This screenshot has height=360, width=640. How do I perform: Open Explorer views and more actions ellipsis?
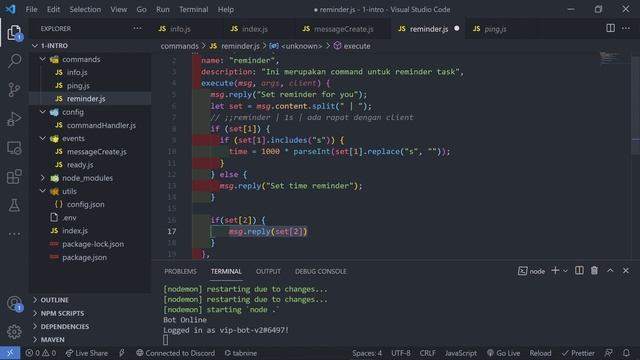[x=138, y=28]
